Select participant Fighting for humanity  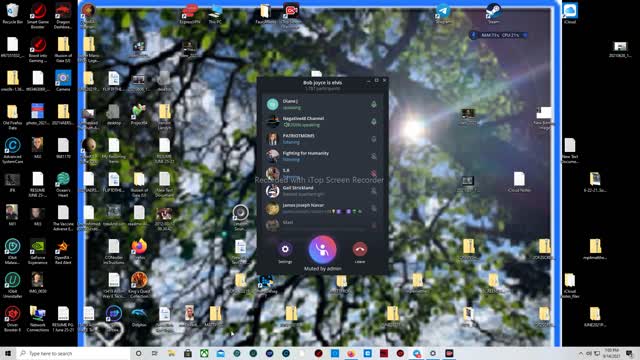(322, 156)
